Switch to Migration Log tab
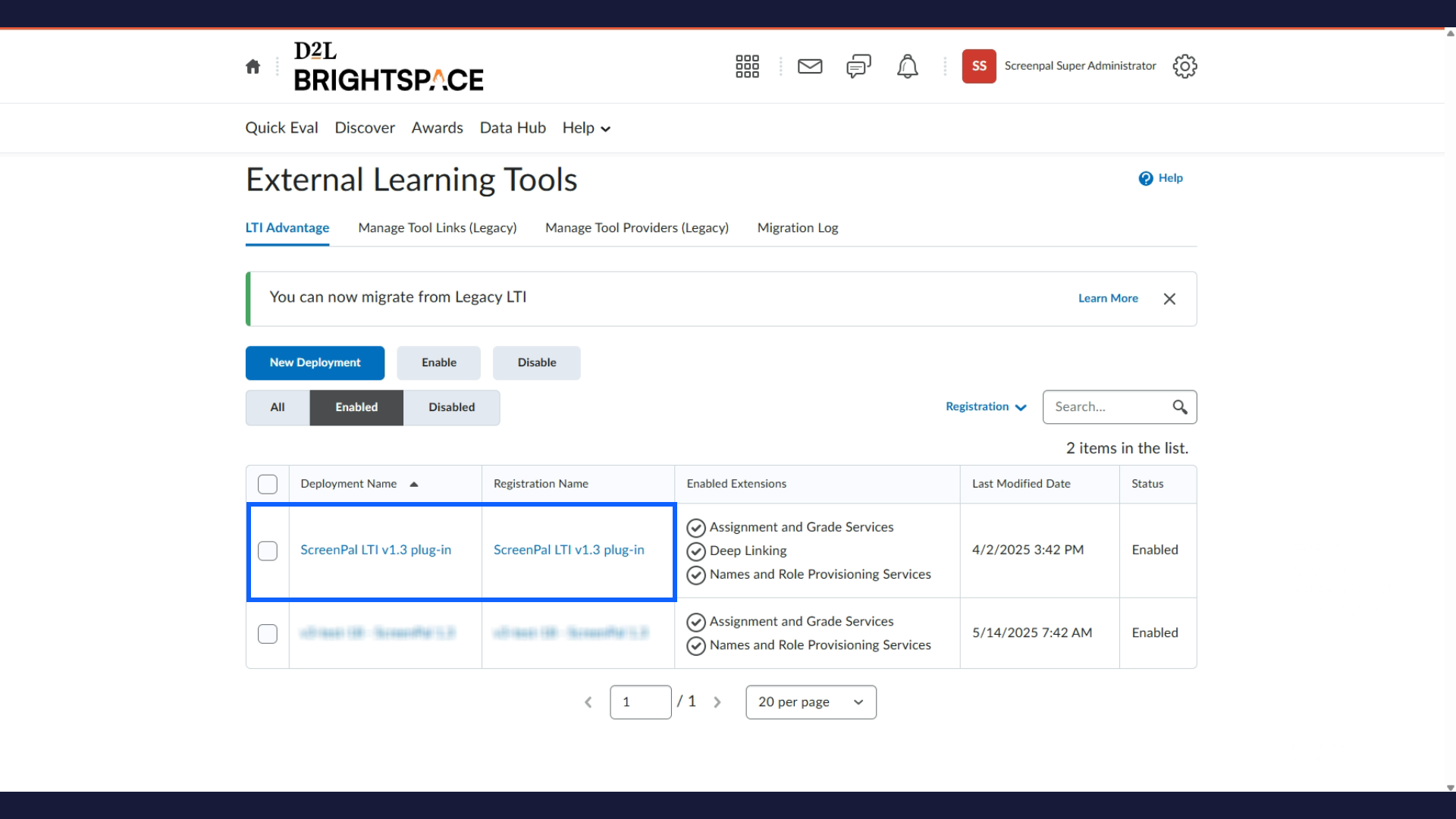Screen dimensions: 1456x819 pos(798,228)
